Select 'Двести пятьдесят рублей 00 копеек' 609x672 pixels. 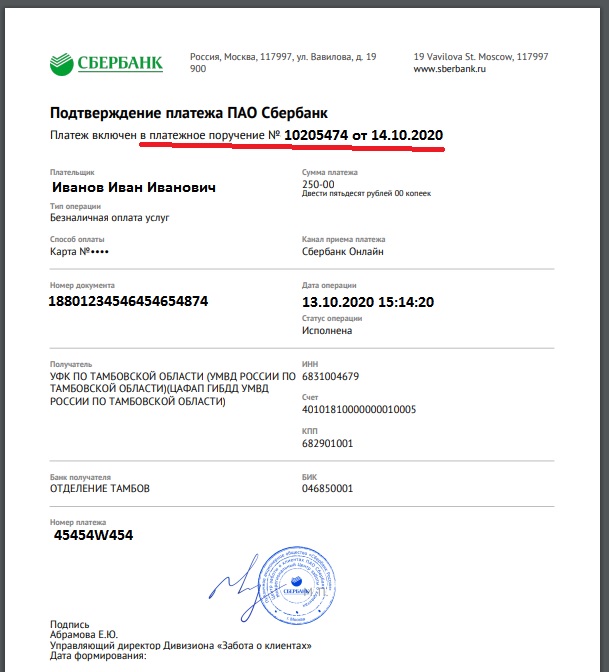tap(366, 194)
